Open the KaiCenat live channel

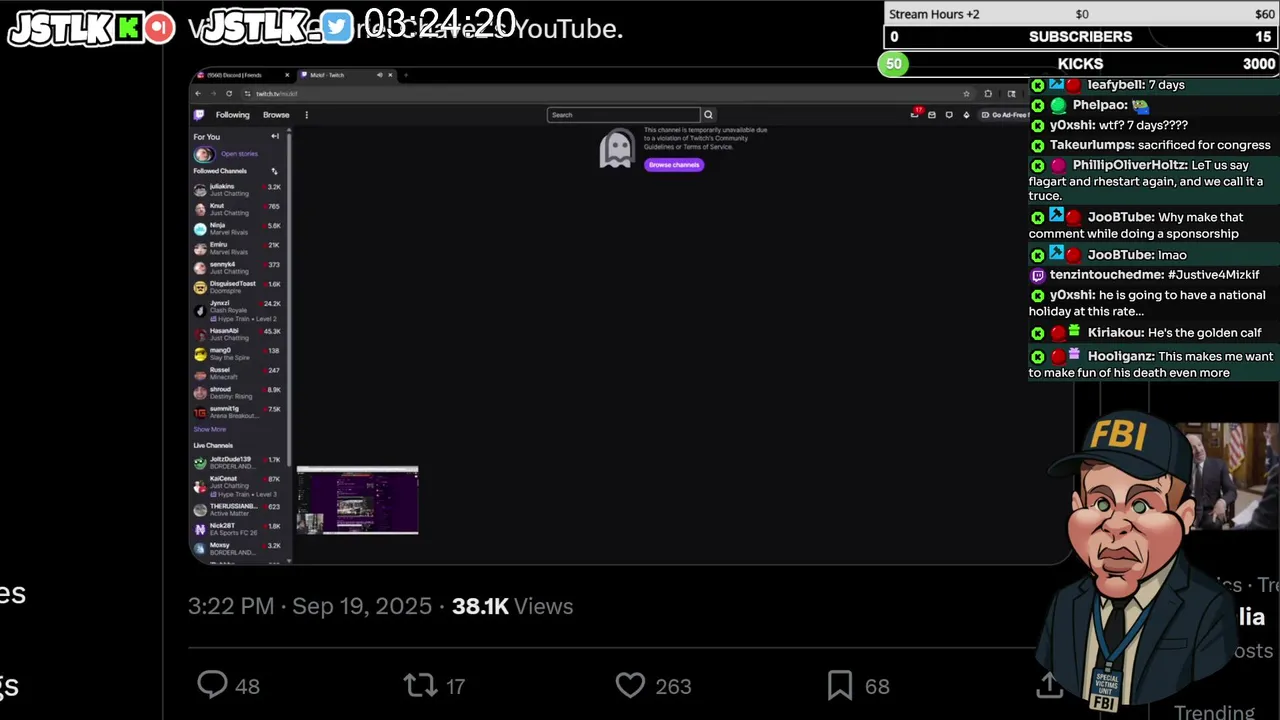pyautogui.click(x=238, y=486)
